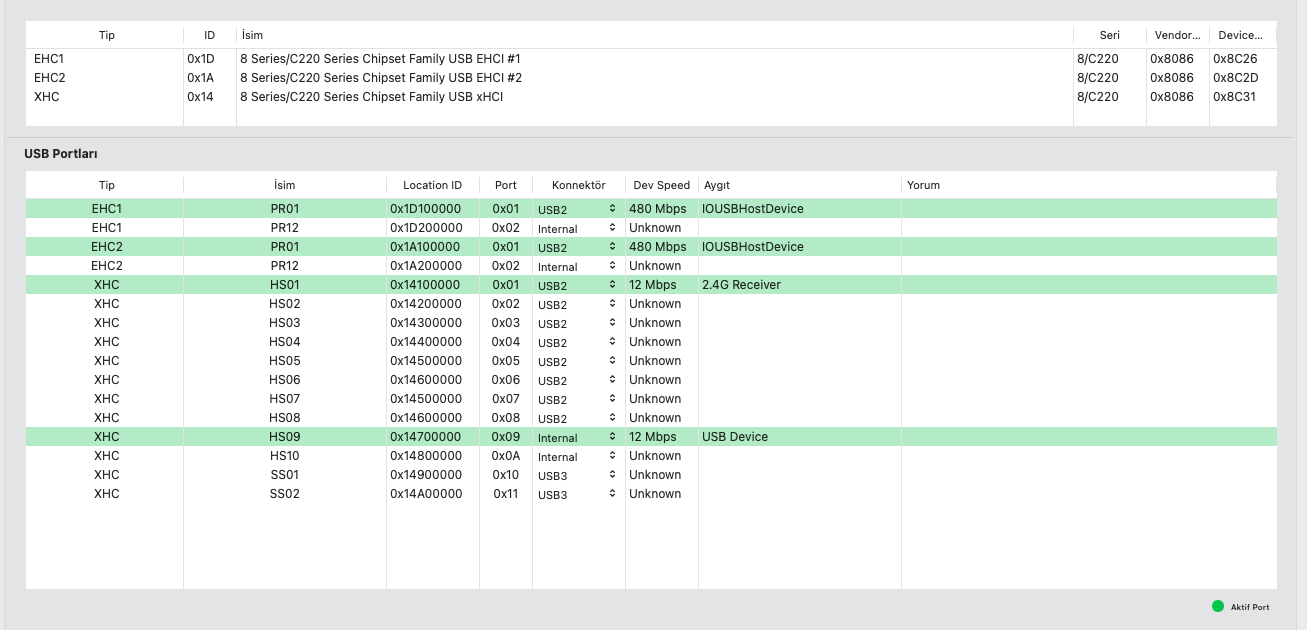
Task: Open connector dropdown for SS01 port
Action: [x=578, y=476]
